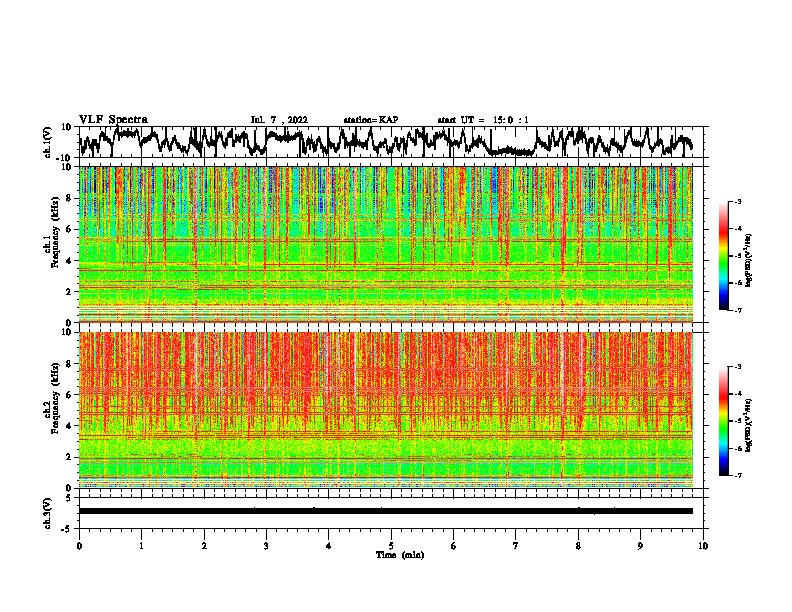The image size is (792, 612).
Task: Click the "-7" tick on ch.2 colorbar
Action: click(737, 476)
